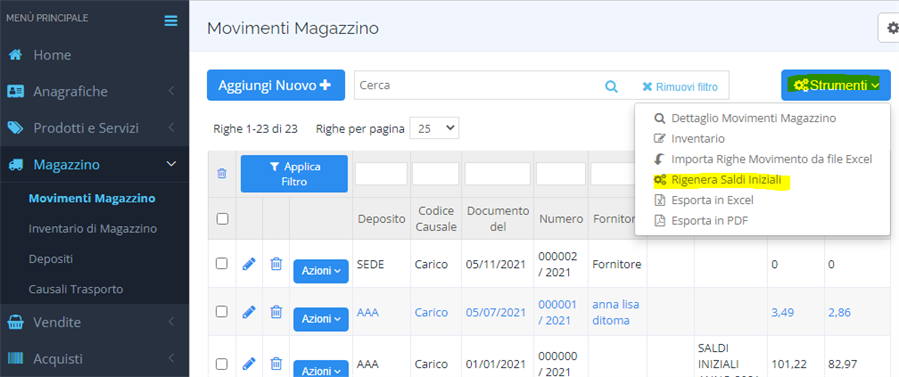The height and width of the screenshot is (377, 899).
Task: Toggle the select-all header checkbox
Action: 221,218
